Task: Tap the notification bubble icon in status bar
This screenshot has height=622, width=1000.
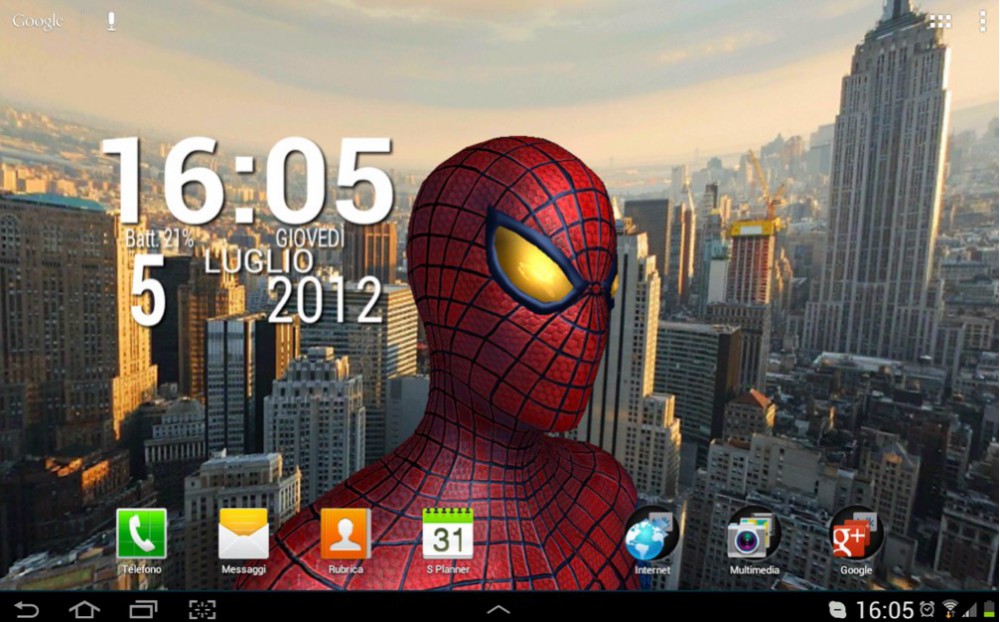Action: (837, 609)
